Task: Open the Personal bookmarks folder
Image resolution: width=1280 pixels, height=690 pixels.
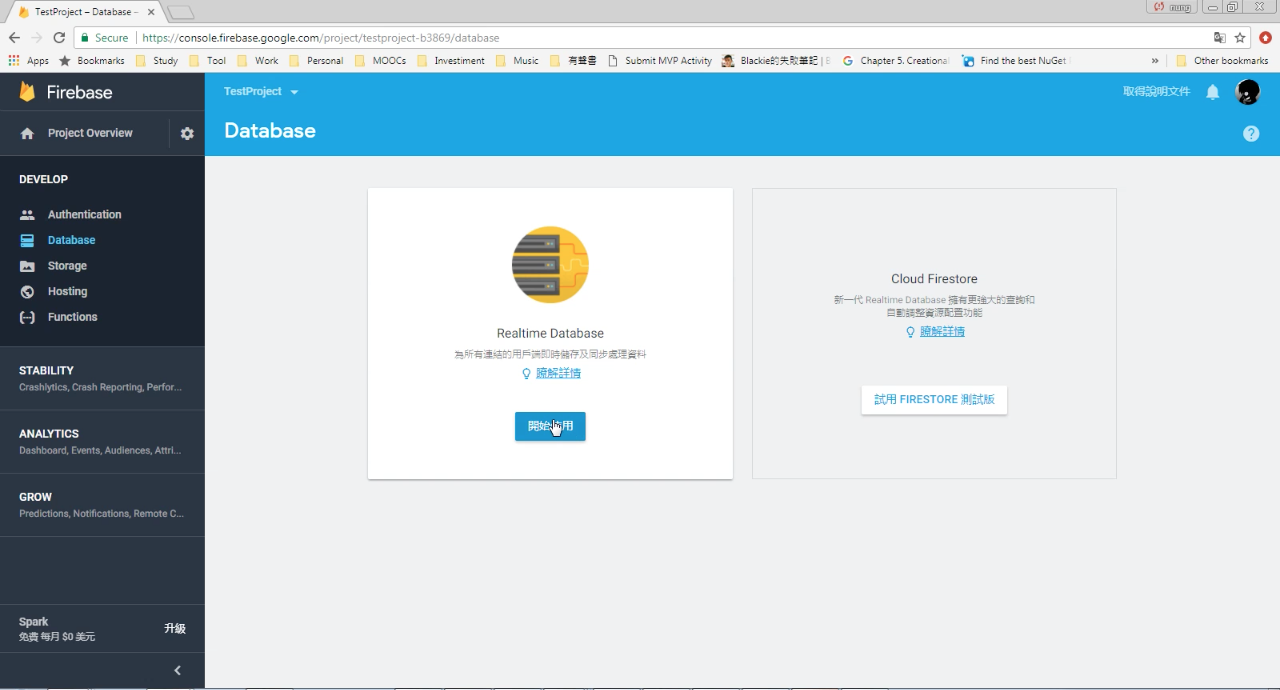Action: (x=316, y=60)
